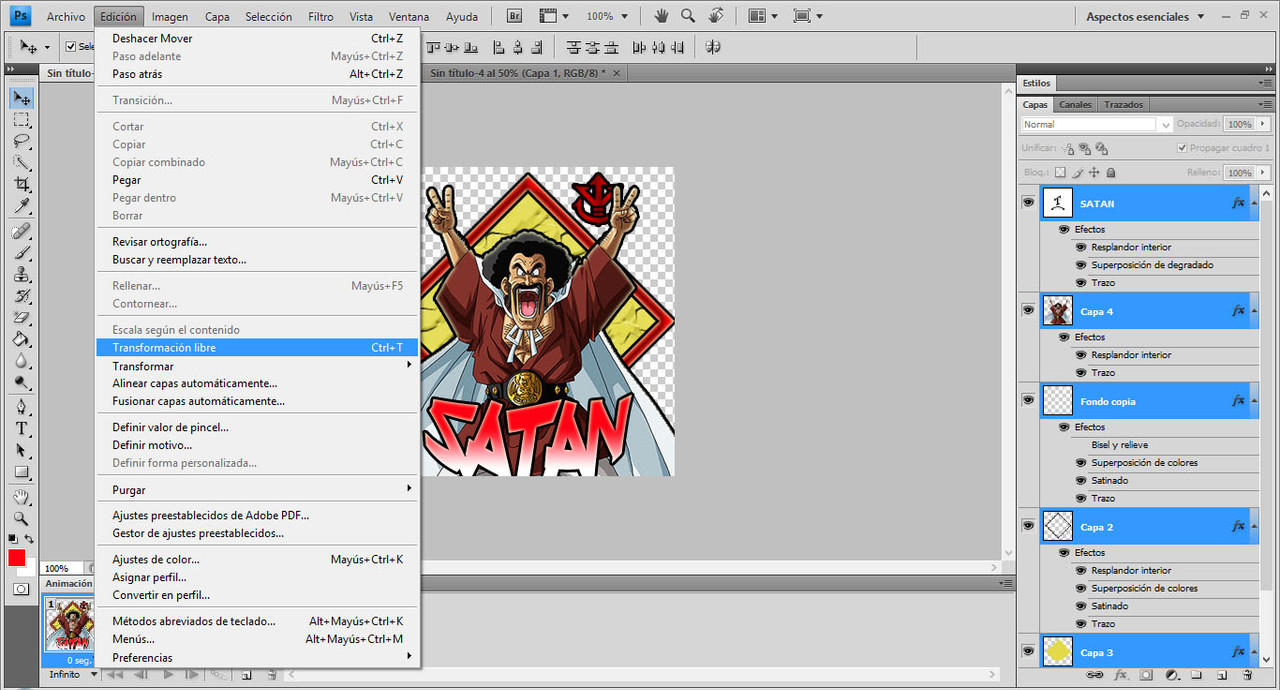The width and height of the screenshot is (1280, 690).
Task: Select the Type tool
Action: click(21, 429)
